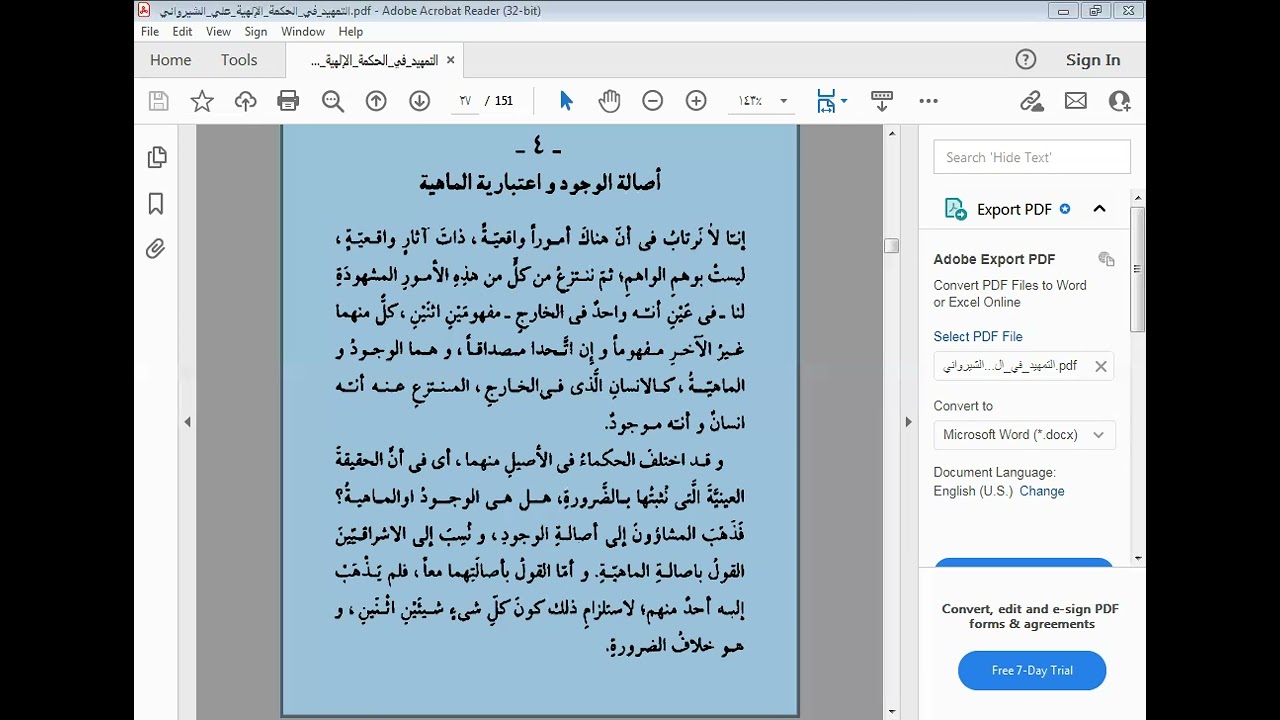Open the File menu
The image size is (1280, 720).
point(150,31)
